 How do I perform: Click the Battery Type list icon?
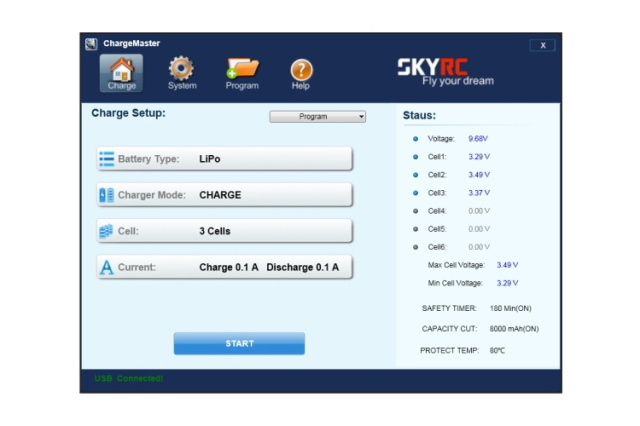(106, 159)
